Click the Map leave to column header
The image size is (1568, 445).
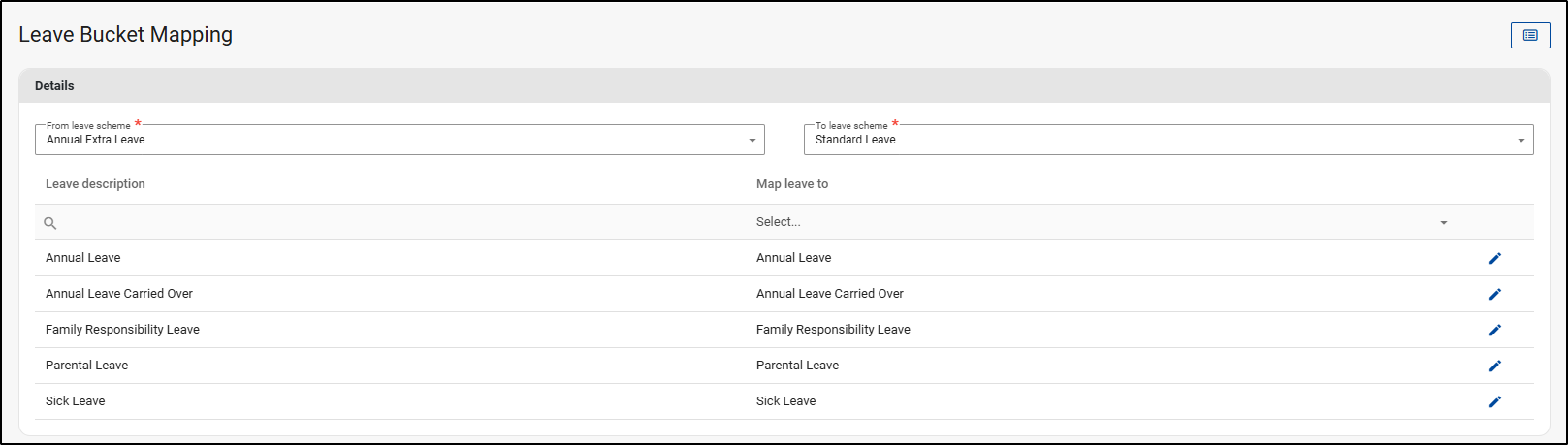tap(791, 184)
